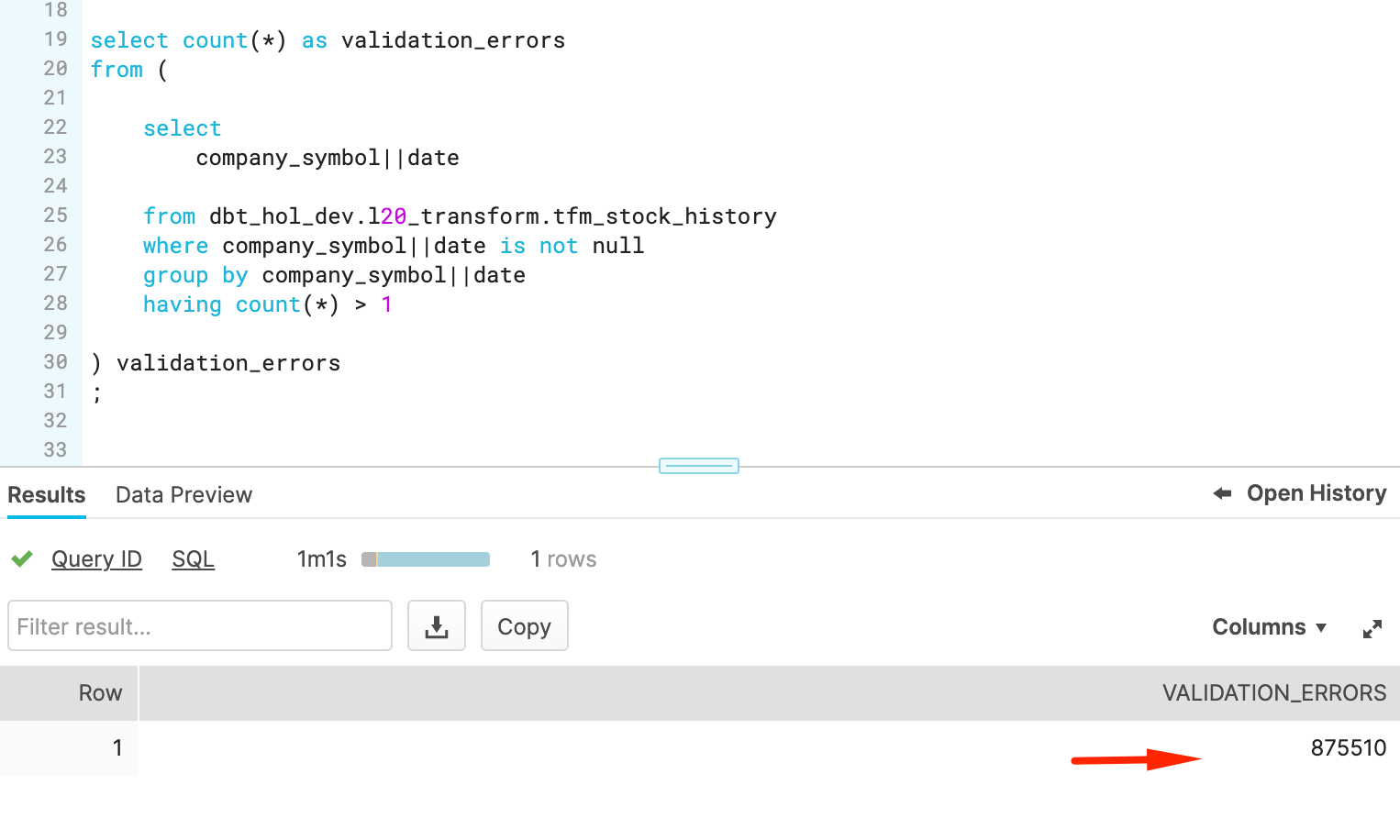Click the Query ID link

point(96,558)
